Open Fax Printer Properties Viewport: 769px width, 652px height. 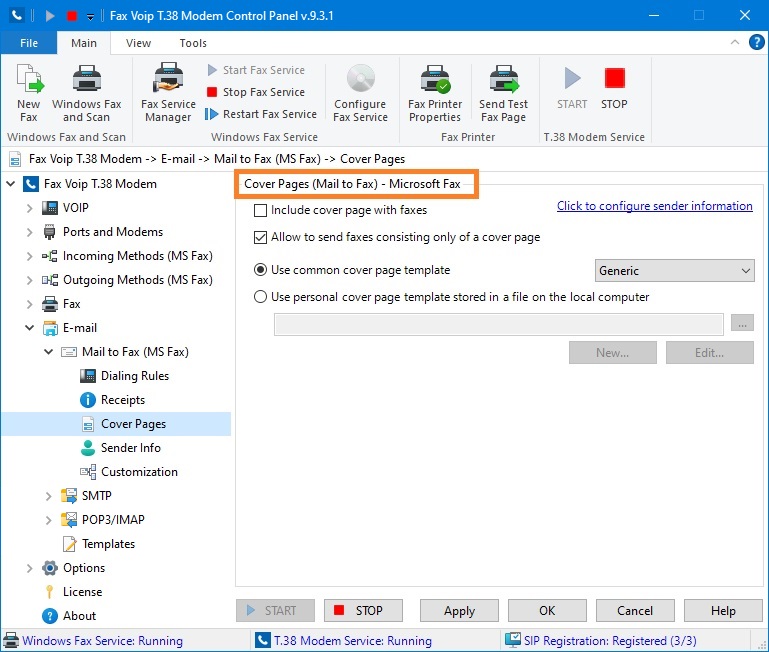435,93
